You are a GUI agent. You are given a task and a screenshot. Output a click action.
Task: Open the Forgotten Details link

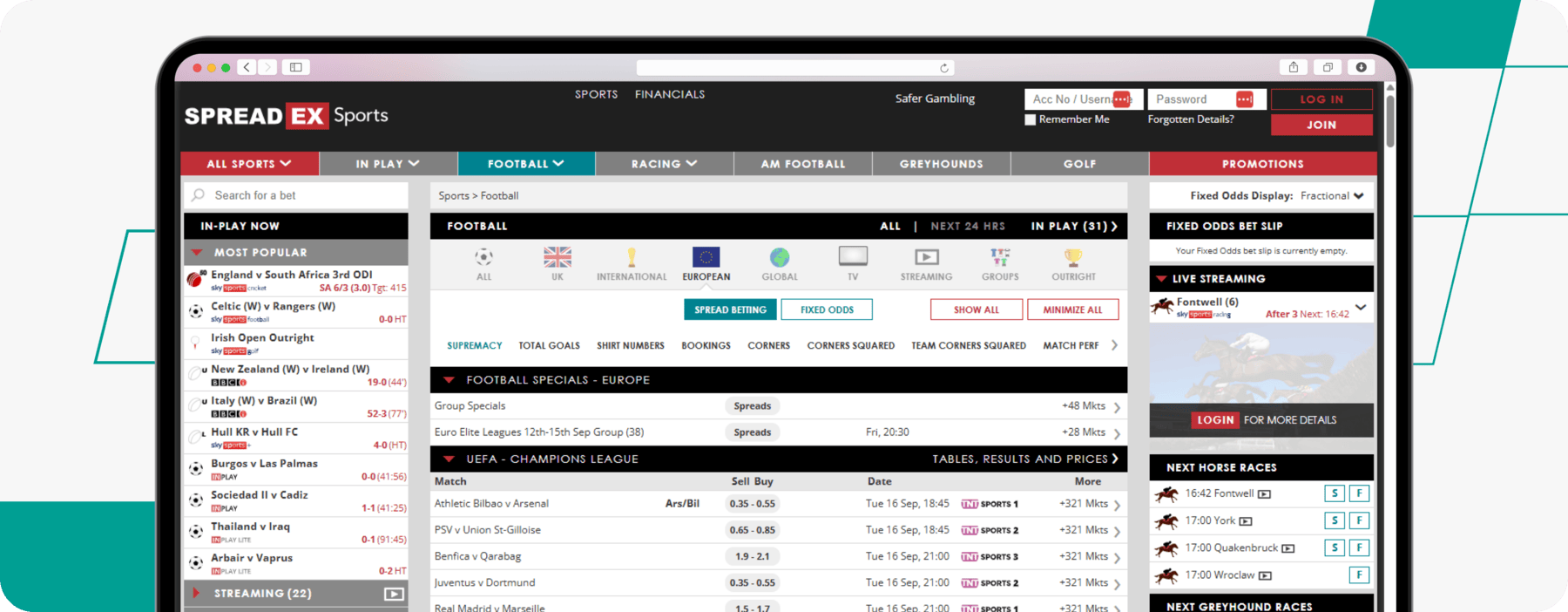click(1191, 119)
